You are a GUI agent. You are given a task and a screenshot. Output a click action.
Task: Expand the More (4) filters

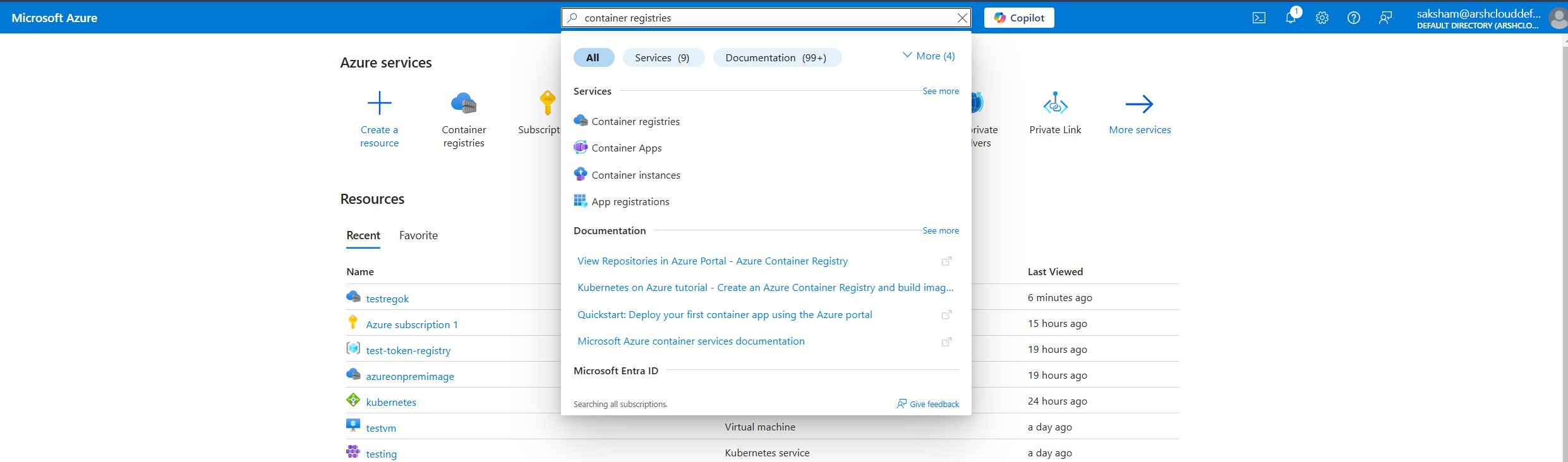coord(929,56)
